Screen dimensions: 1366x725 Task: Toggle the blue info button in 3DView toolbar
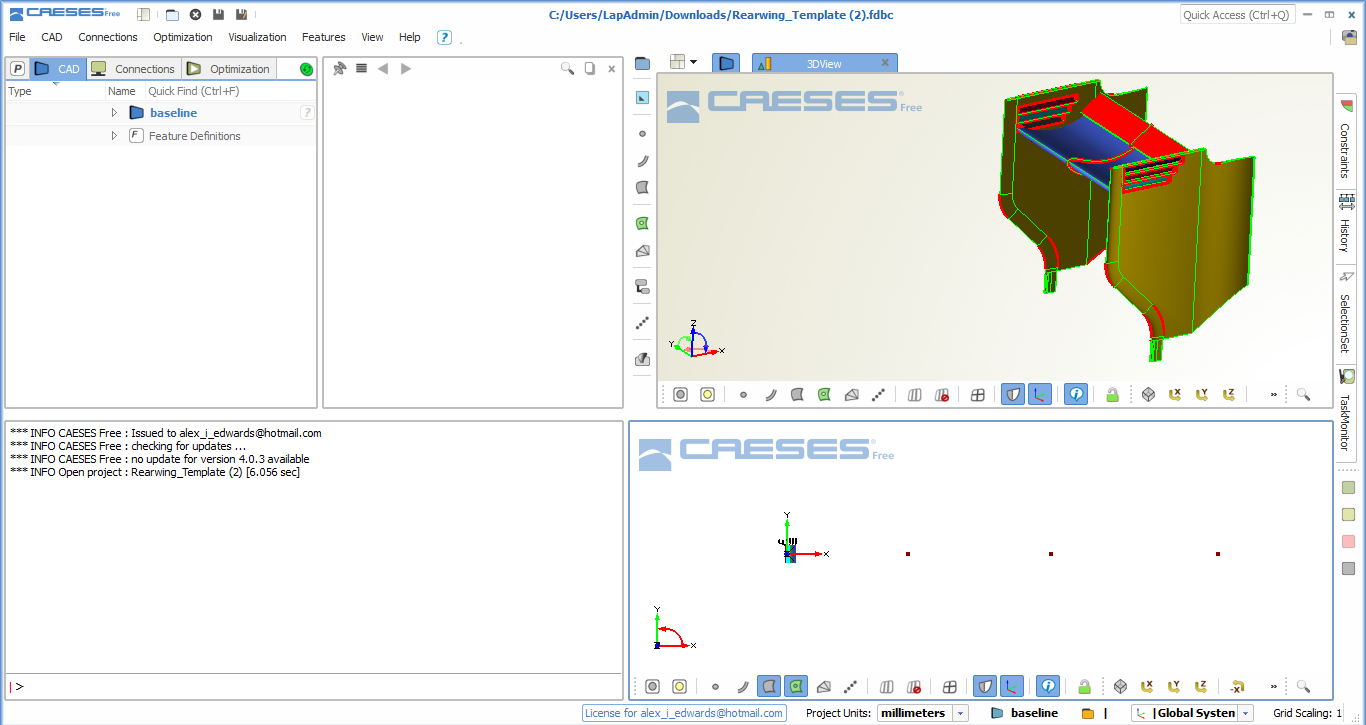[x=1076, y=394]
